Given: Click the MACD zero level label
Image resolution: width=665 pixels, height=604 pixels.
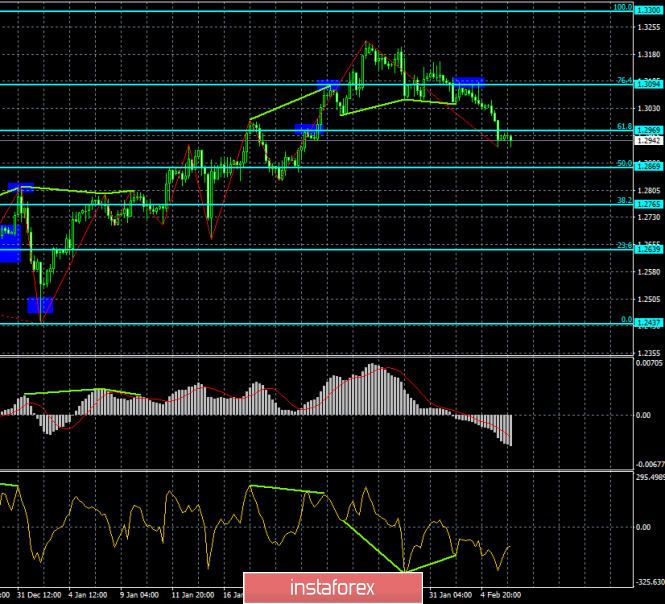Looking at the screenshot, I should coord(643,415).
